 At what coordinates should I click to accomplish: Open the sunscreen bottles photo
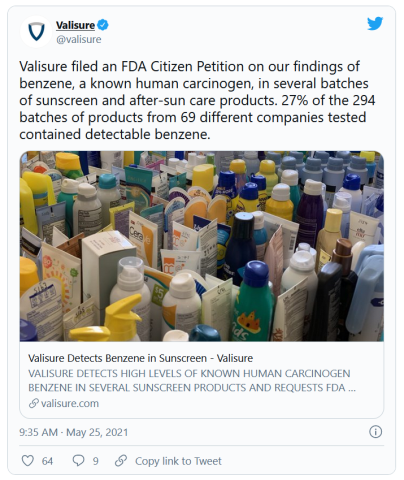pyautogui.click(x=202, y=246)
